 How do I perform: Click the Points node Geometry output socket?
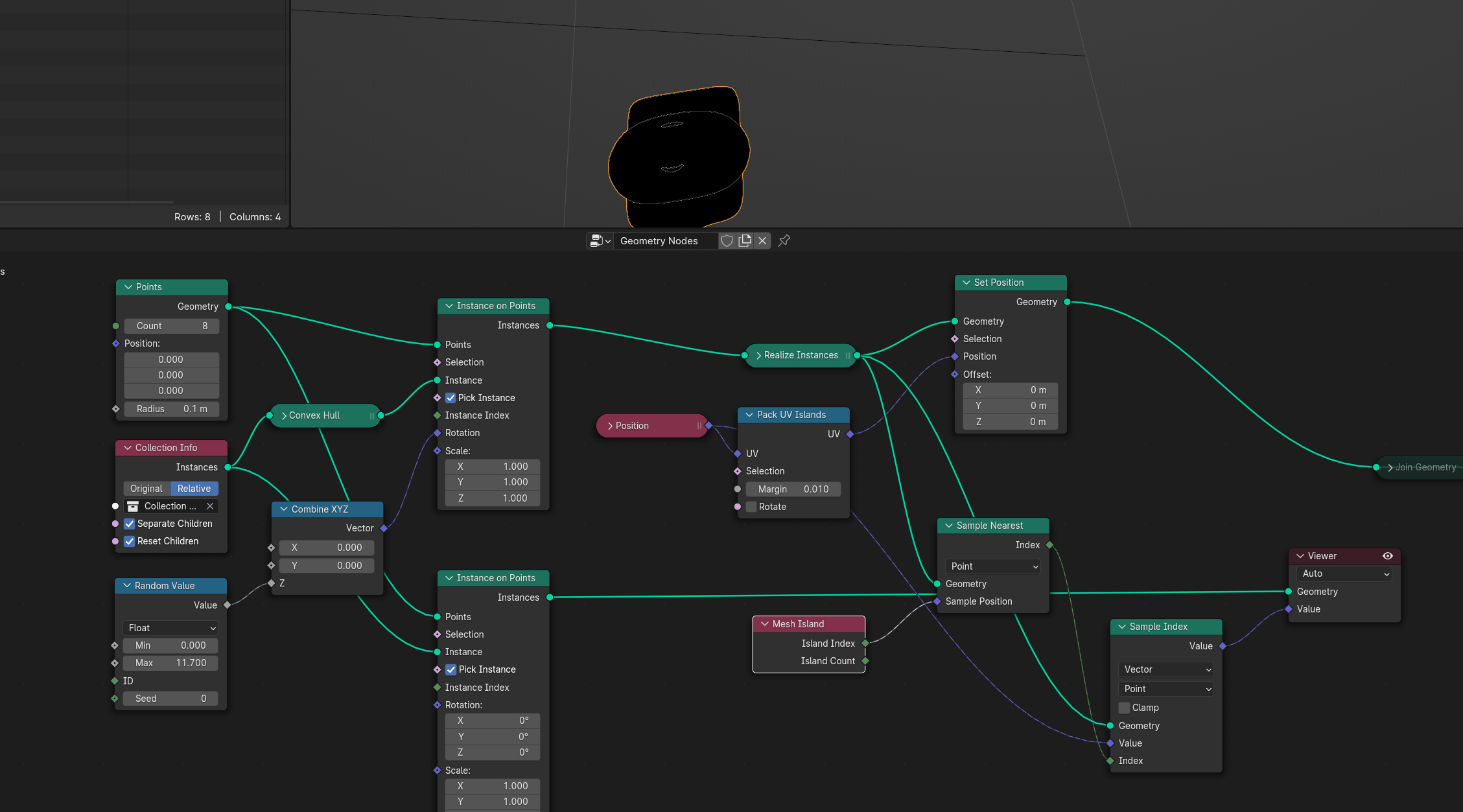coord(228,307)
